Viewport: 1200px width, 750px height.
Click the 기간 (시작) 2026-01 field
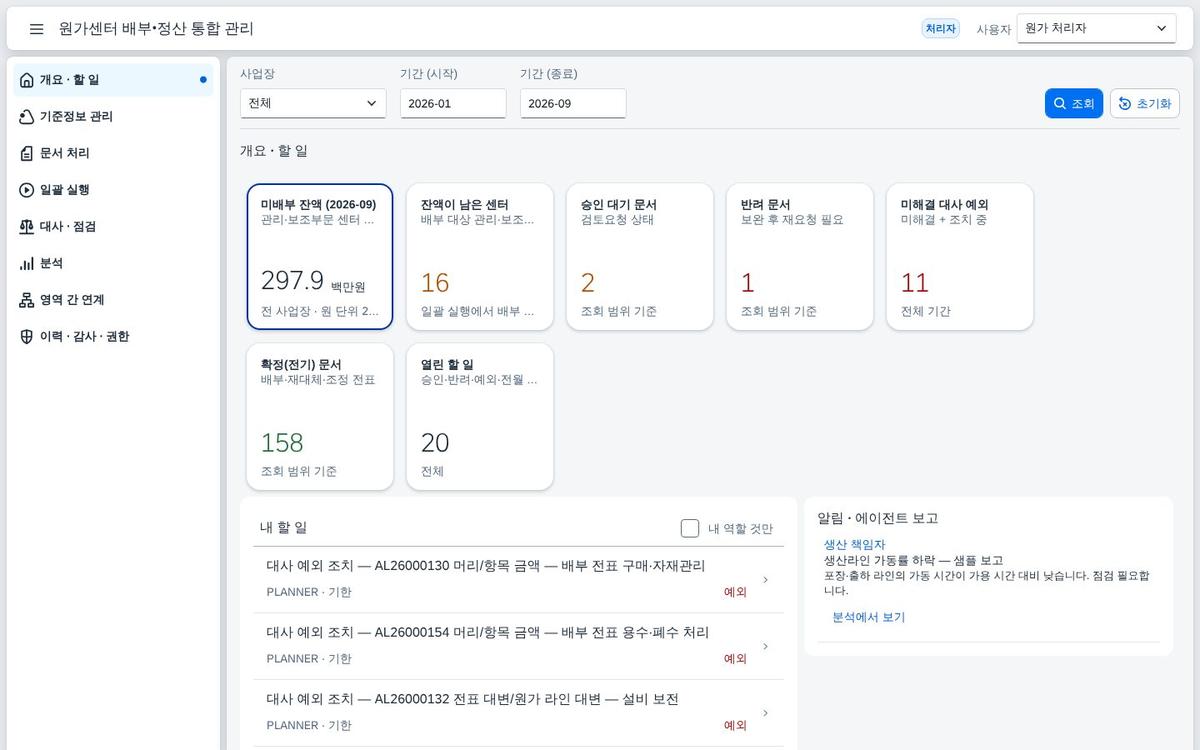click(453, 103)
